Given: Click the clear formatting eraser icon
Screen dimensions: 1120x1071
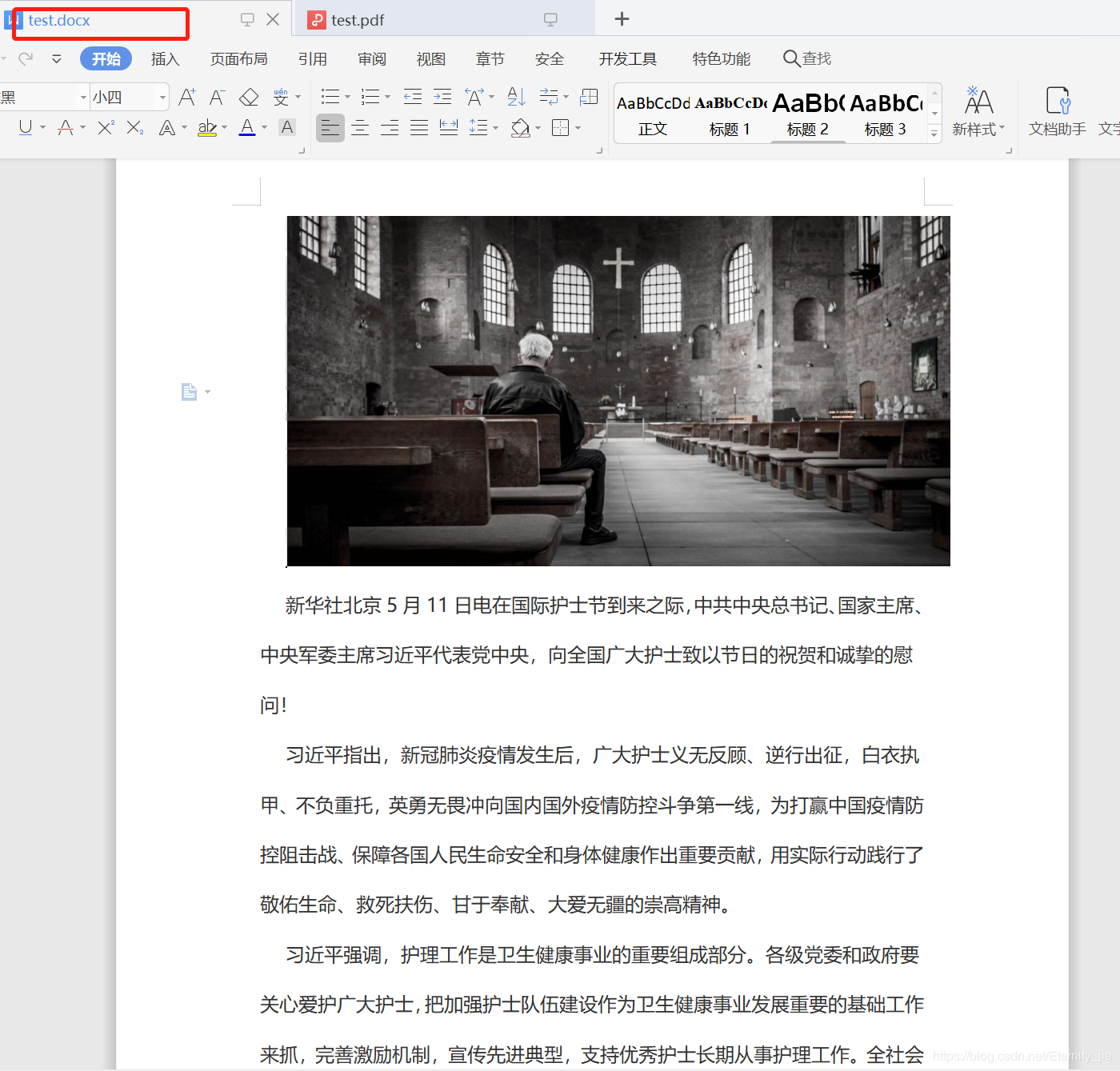Looking at the screenshot, I should click(249, 97).
